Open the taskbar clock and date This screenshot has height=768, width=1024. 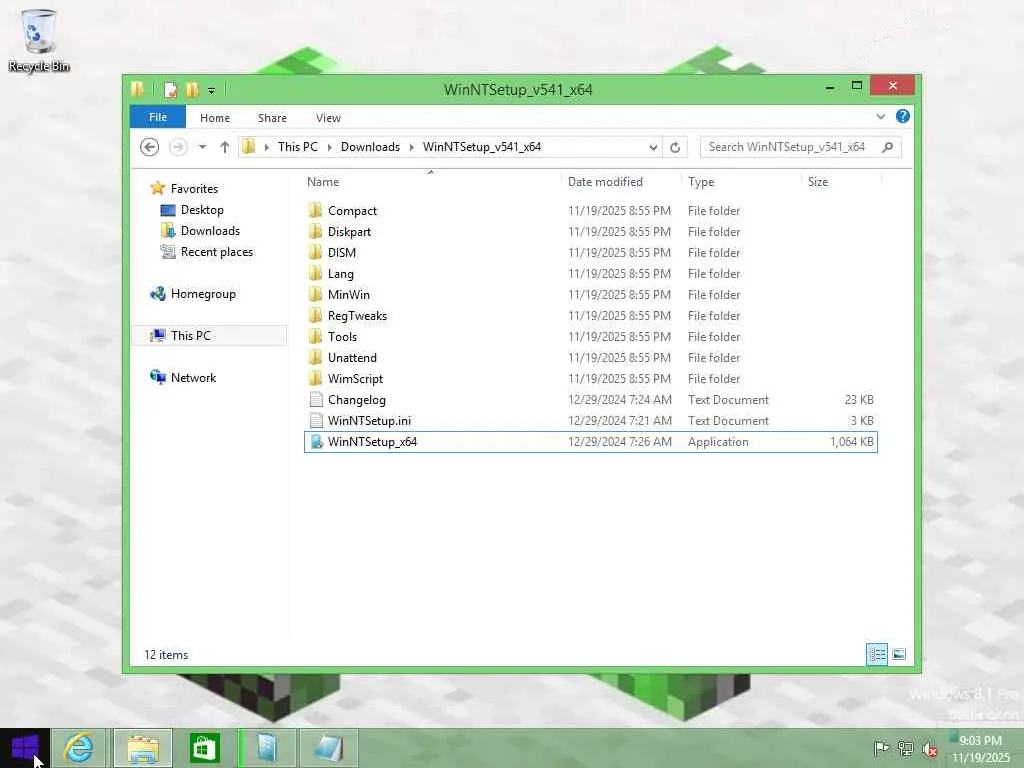coord(980,748)
